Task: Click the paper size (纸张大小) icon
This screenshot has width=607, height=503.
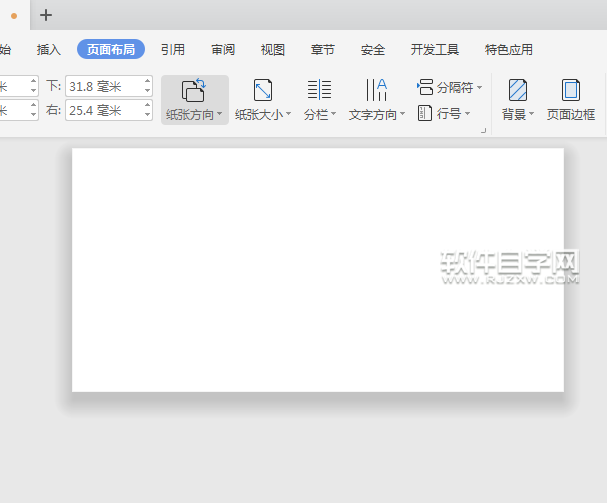Action: pos(263,90)
